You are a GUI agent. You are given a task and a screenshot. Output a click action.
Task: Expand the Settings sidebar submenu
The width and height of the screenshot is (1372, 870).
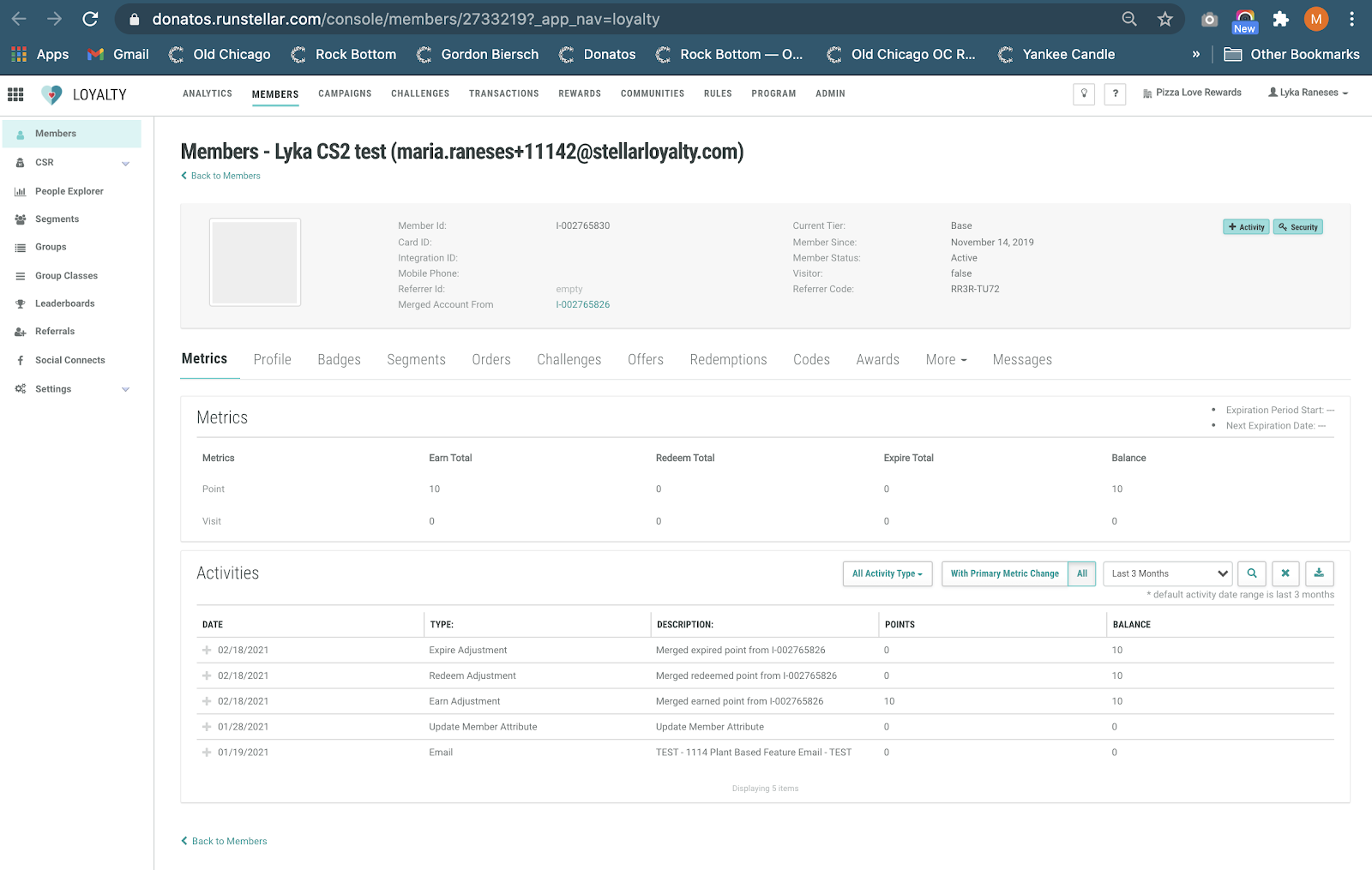click(x=126, y=390)
